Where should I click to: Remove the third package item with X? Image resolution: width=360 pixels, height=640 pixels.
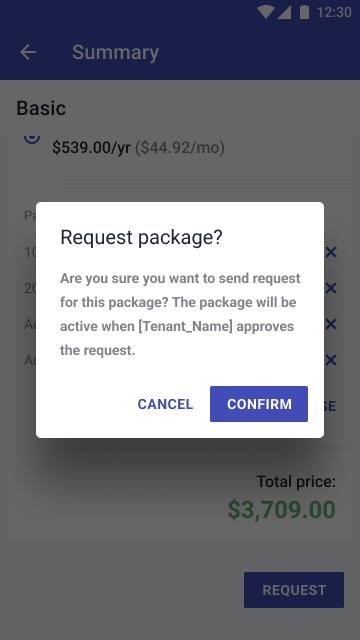[331, 324]
